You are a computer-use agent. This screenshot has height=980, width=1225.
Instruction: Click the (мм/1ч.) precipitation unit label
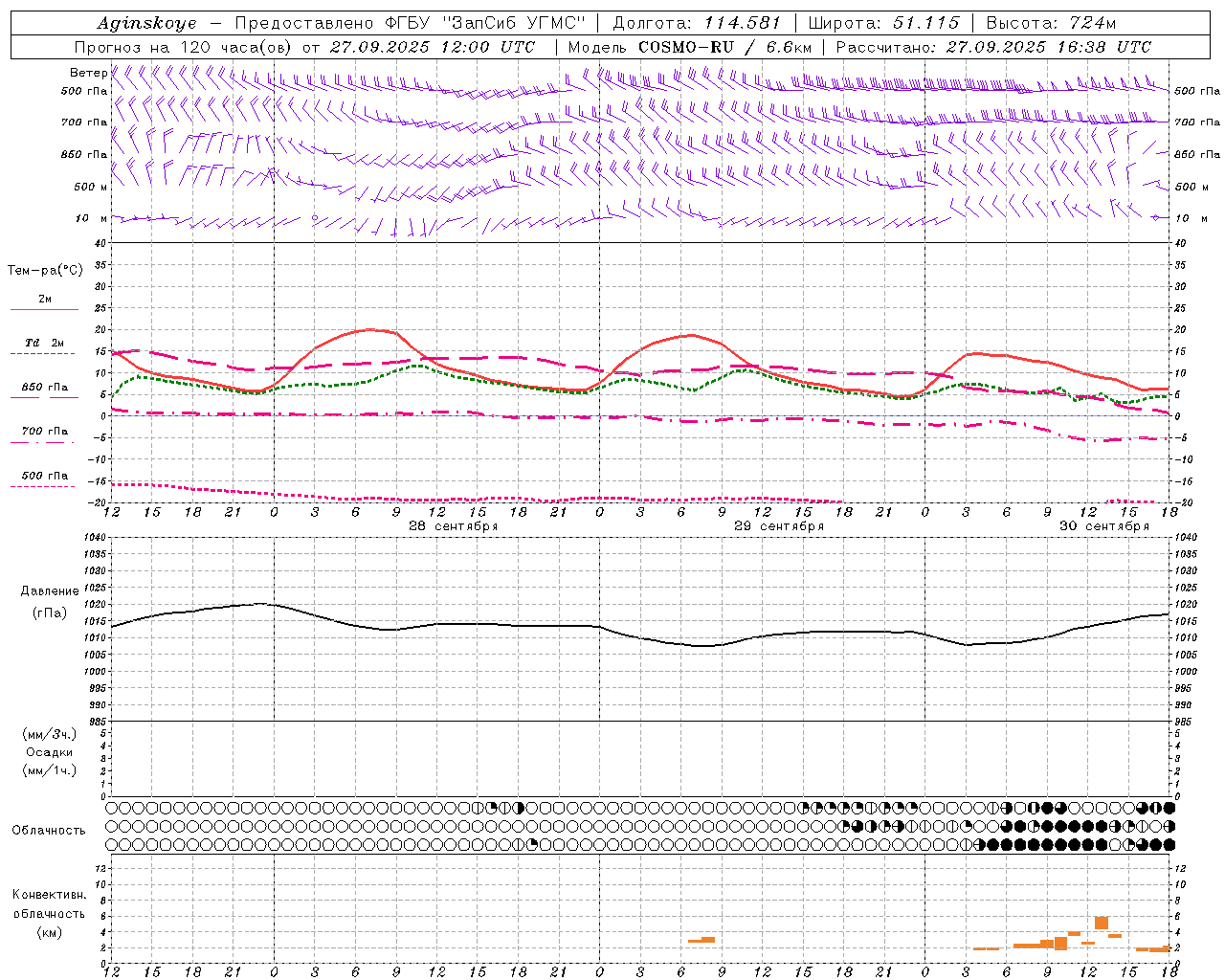pyautogui.click(x=50, y=770)
